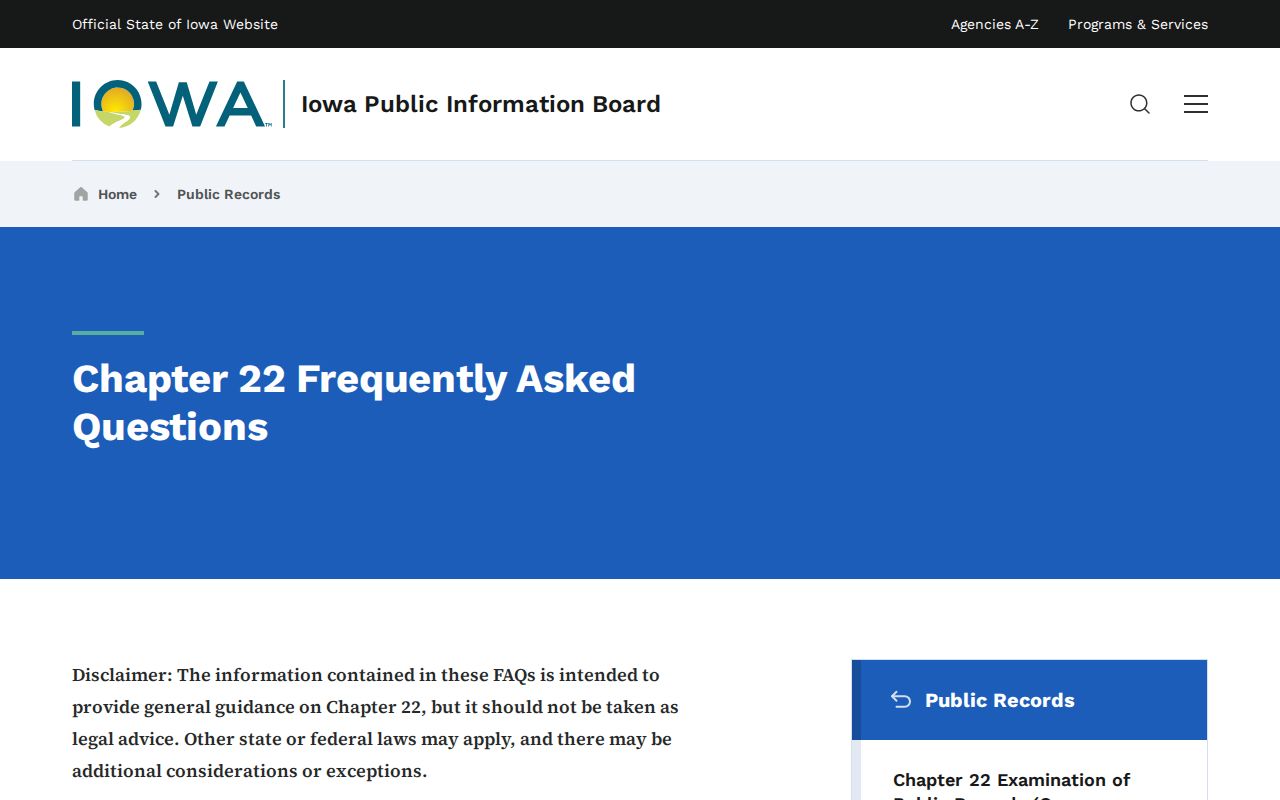Viewport: 1280px width, 800px height.
Task: Click Chapter 22 Frequently Asked Questions heading
Action: tap(354, 403)
